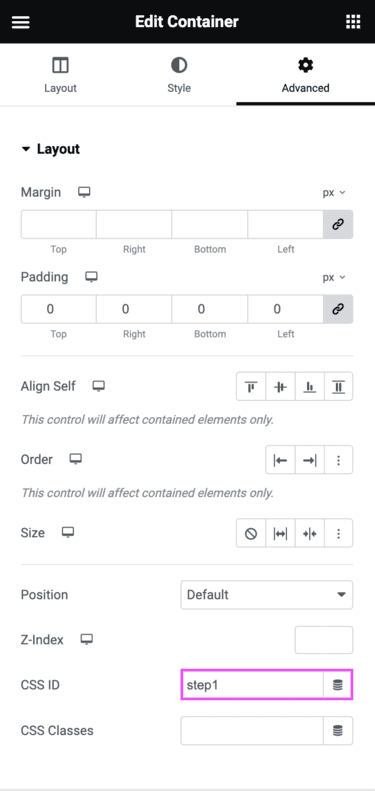This screenshot has height=791, width=375.
Task: Toggle linked values for Padding
Action: click(x=338, y=309)
